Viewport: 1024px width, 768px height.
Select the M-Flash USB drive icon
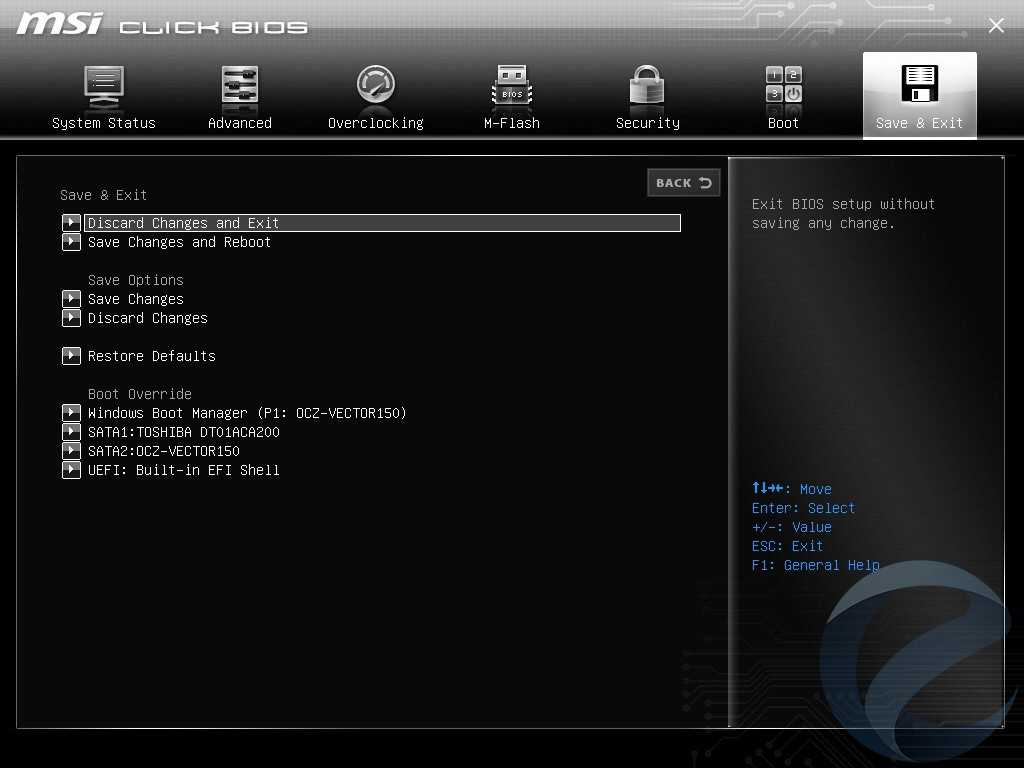tap(512, 85)
